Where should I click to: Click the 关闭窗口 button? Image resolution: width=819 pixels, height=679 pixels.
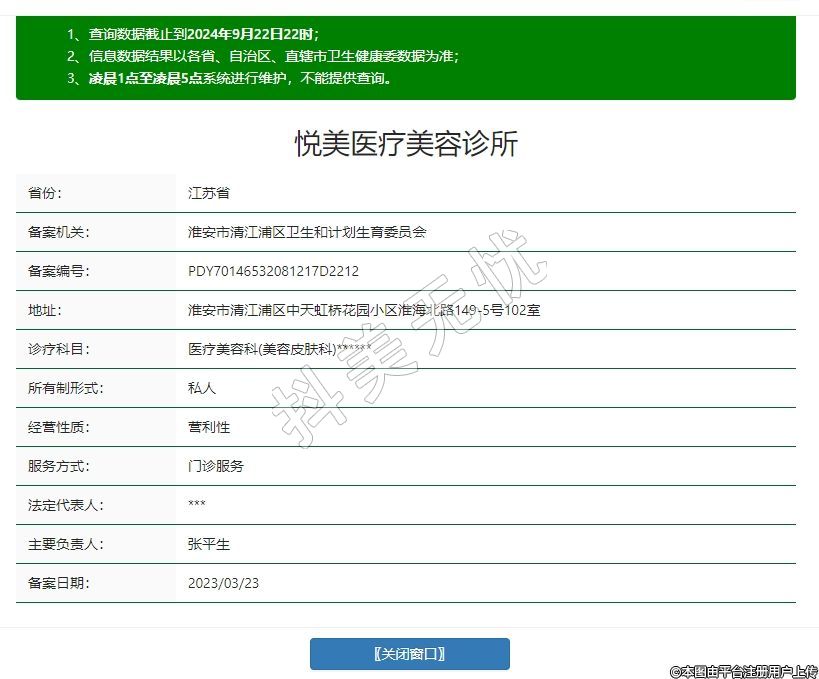pyautogui.click(x=409, y=654)
